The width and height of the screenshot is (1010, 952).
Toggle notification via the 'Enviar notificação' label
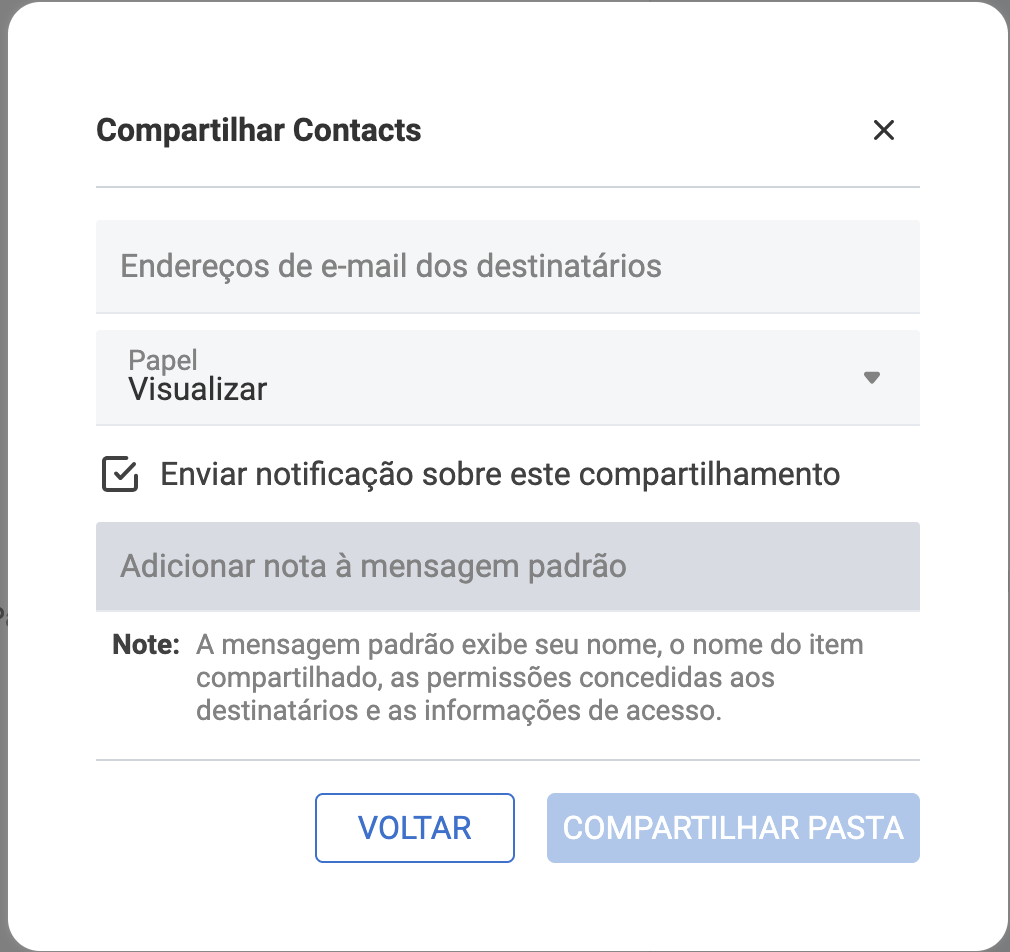[500, 474]
